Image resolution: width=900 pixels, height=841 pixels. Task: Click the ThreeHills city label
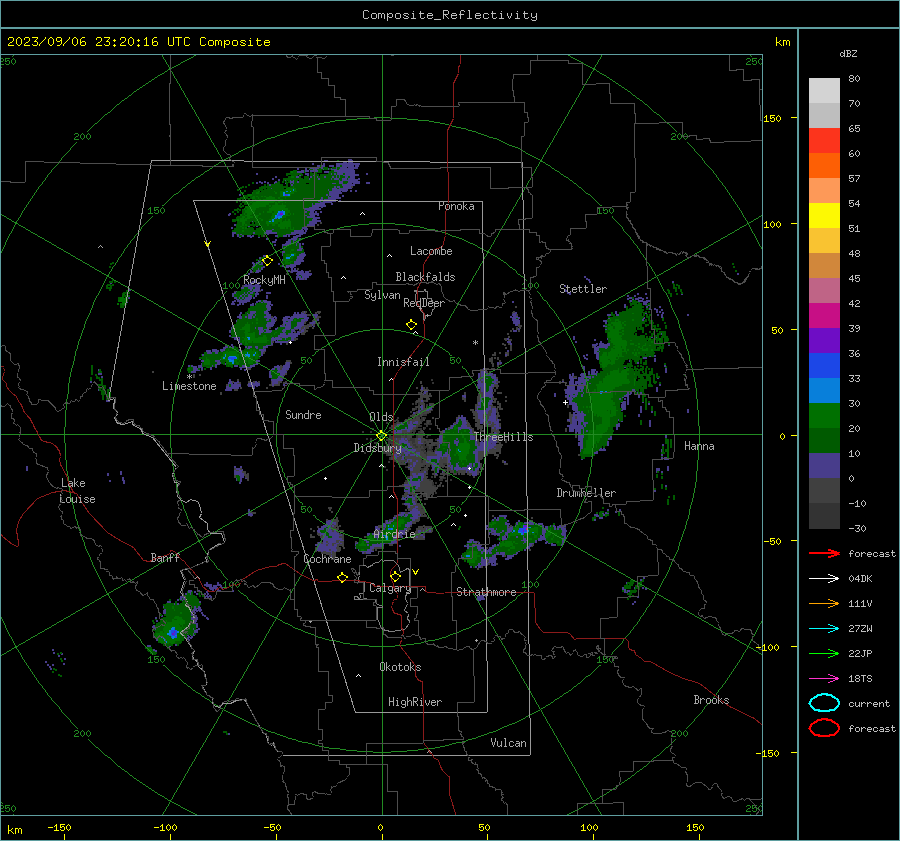pyautogui.click(x=503, y=437)
